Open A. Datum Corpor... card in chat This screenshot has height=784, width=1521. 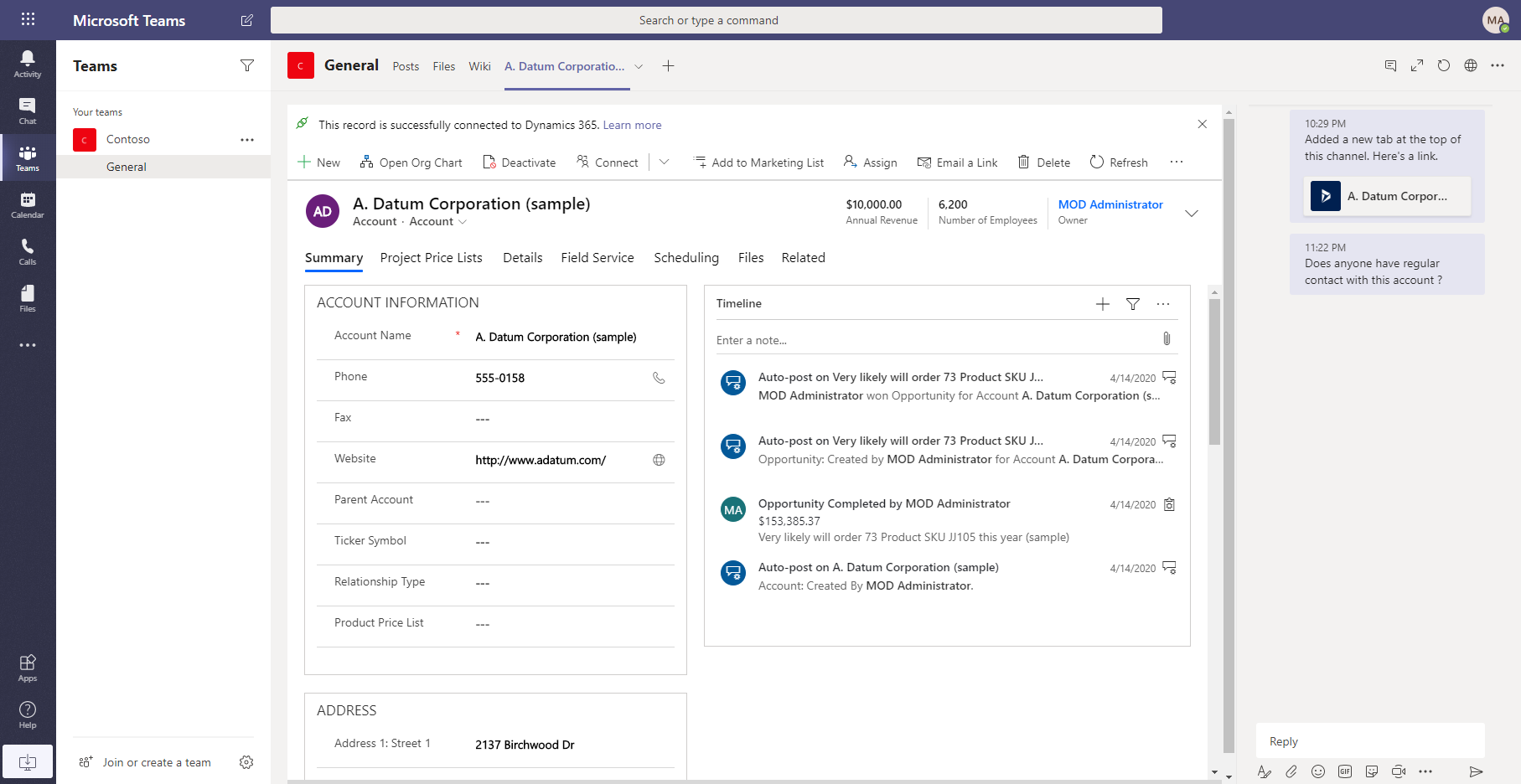click(x=1387, y=196)
